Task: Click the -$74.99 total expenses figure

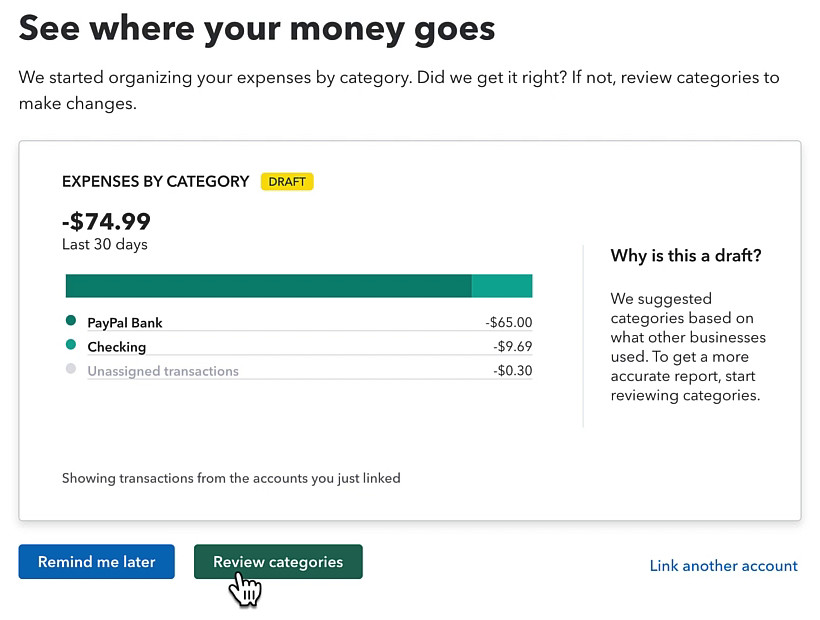Action: [106, 222]
